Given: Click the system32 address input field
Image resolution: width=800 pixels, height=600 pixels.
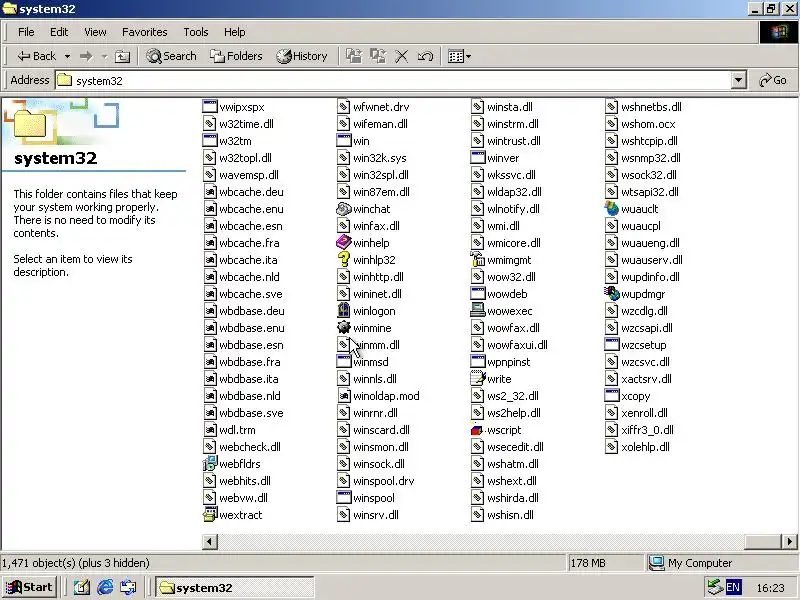Looking at the screenshot, I should [393, 80].
